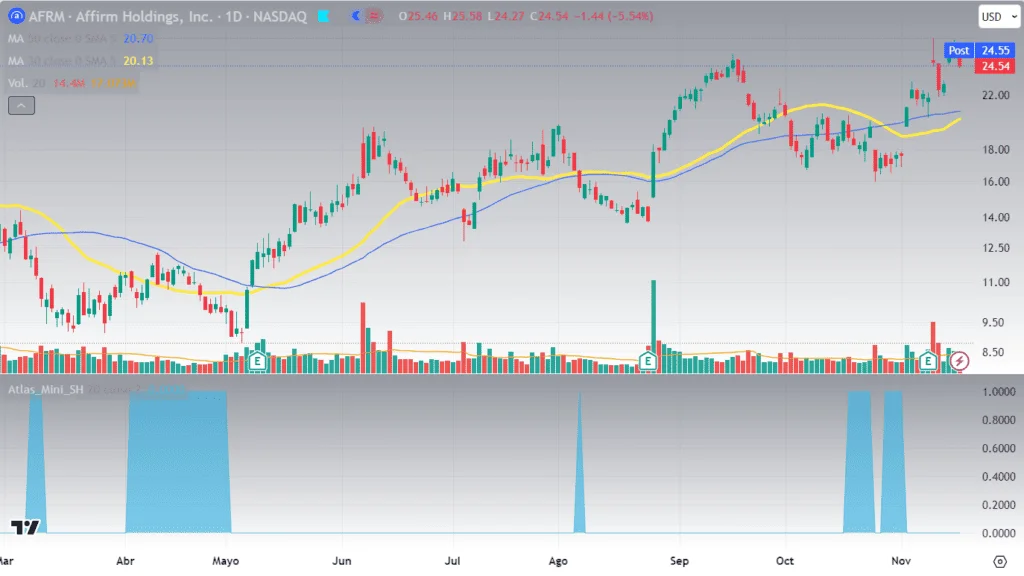Click the 16.00 price axis label
This screenshot has height=576, width=1024.
[x=995, y=182]
